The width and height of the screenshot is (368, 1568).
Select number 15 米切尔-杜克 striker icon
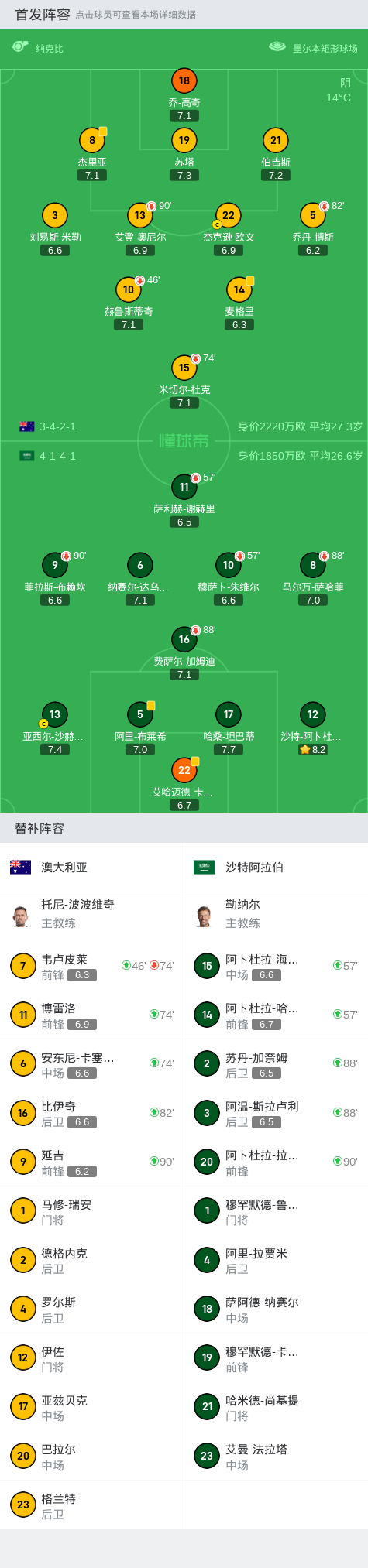tap(184, 368)
